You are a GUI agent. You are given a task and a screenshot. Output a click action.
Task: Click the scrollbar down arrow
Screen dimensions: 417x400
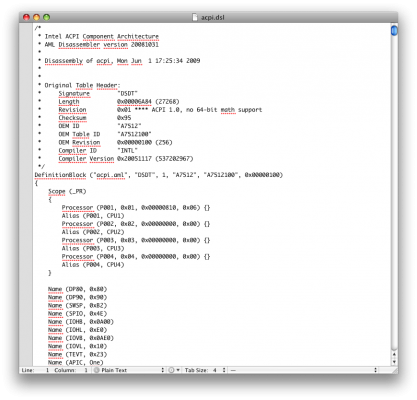coord(394,362)
